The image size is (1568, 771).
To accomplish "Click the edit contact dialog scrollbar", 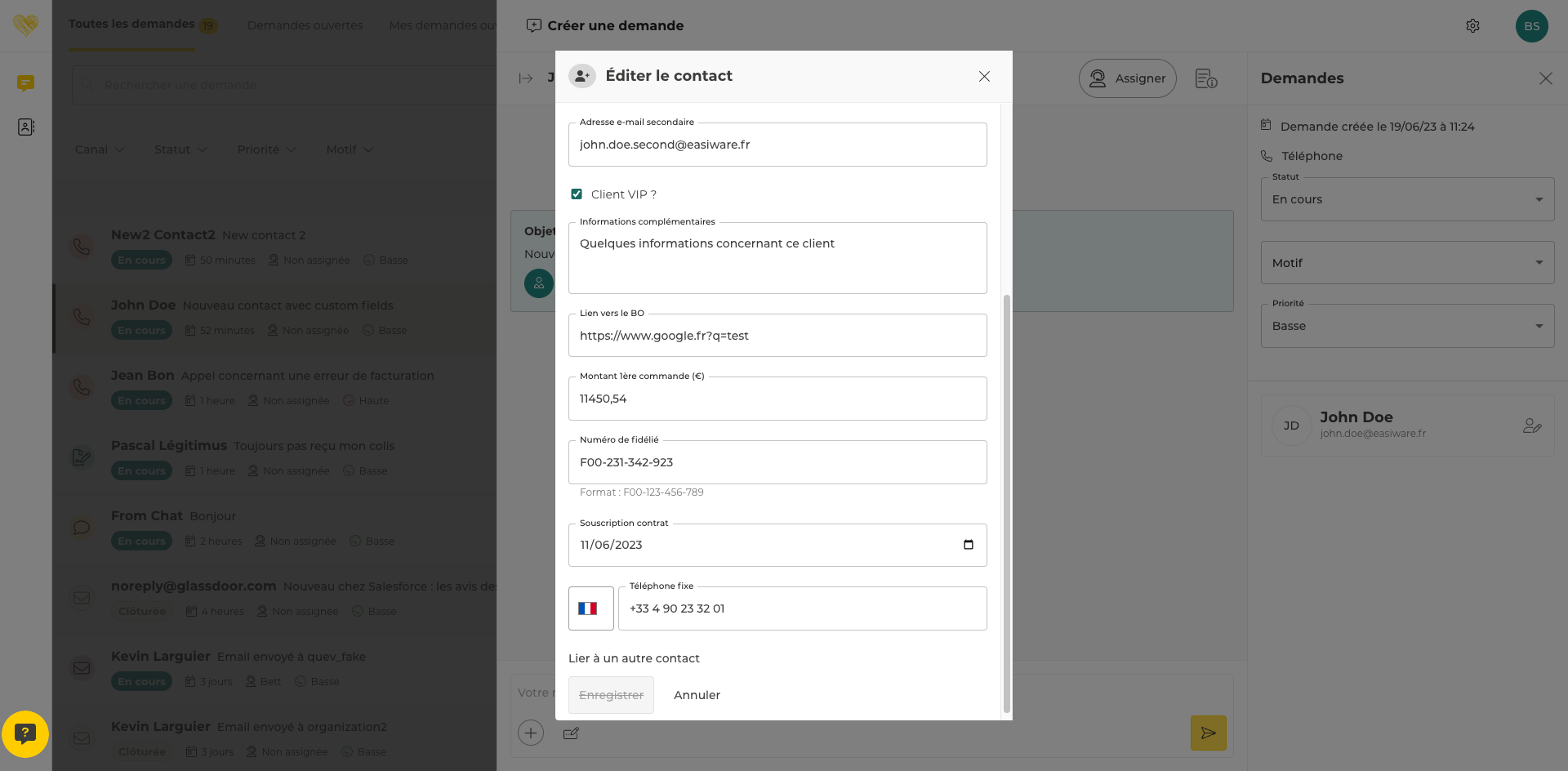I will [x=1006, y=502].
